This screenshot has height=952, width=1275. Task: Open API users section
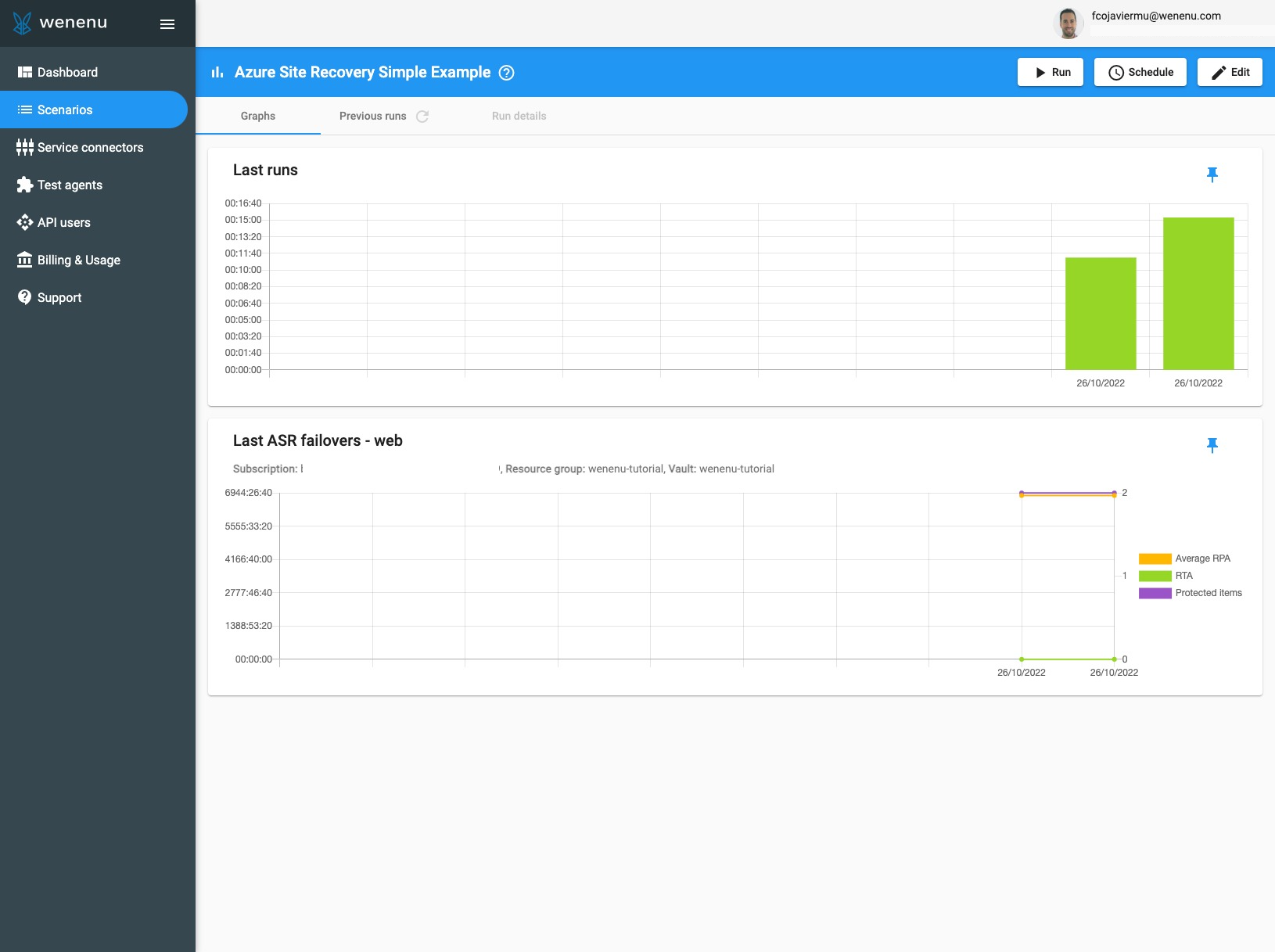(x=94, y=222)
